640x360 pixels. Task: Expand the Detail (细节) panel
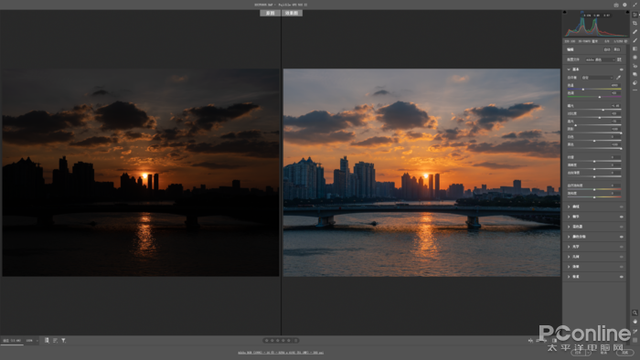569,217
